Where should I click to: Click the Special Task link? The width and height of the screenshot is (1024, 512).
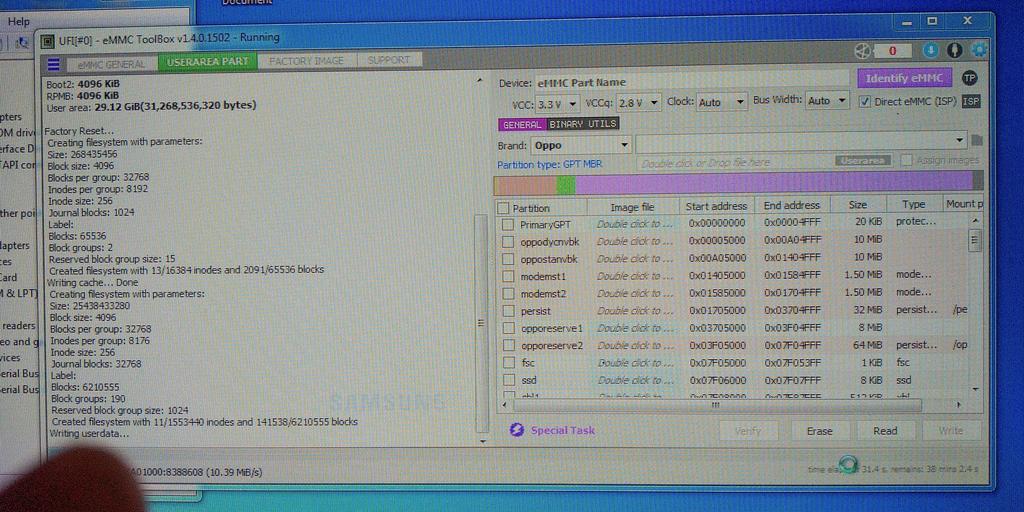[563, 430]
